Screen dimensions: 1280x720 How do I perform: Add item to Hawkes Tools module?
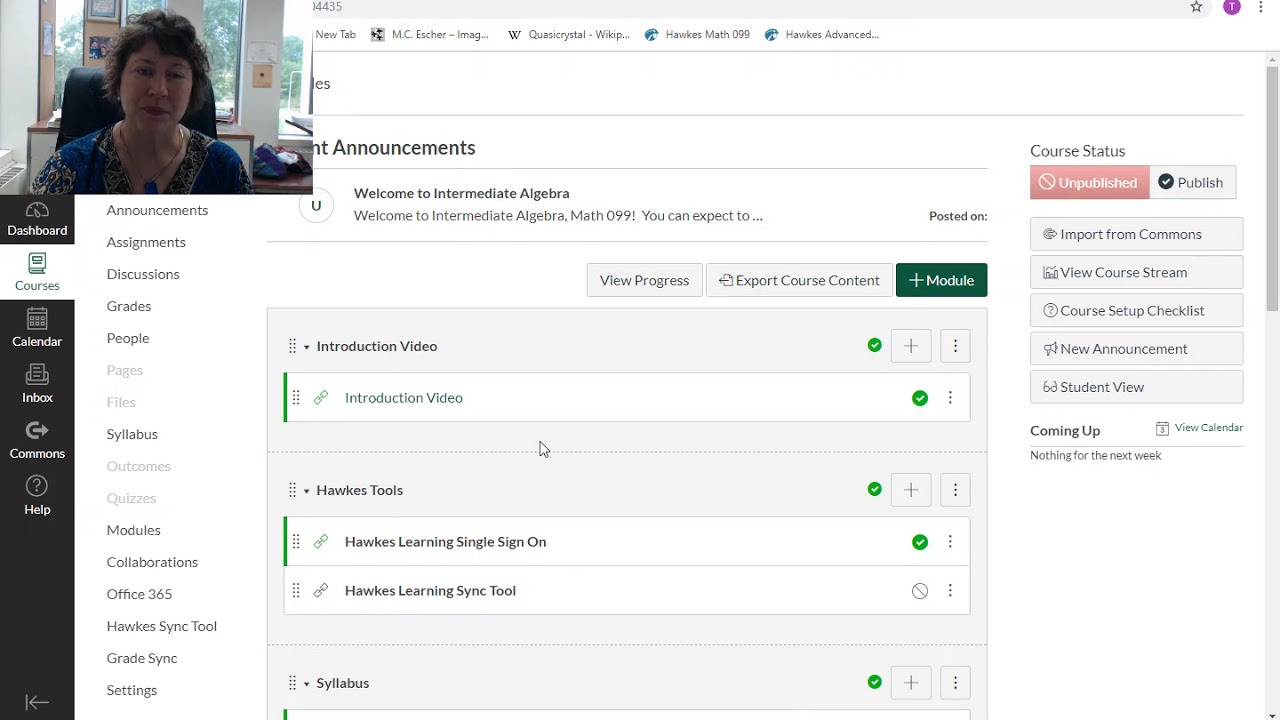911,490
